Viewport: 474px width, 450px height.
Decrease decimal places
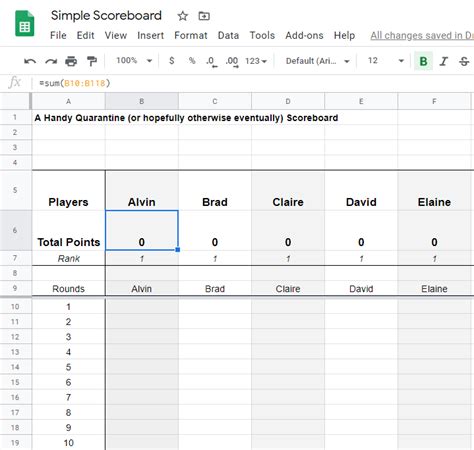[x=211, y=61]
